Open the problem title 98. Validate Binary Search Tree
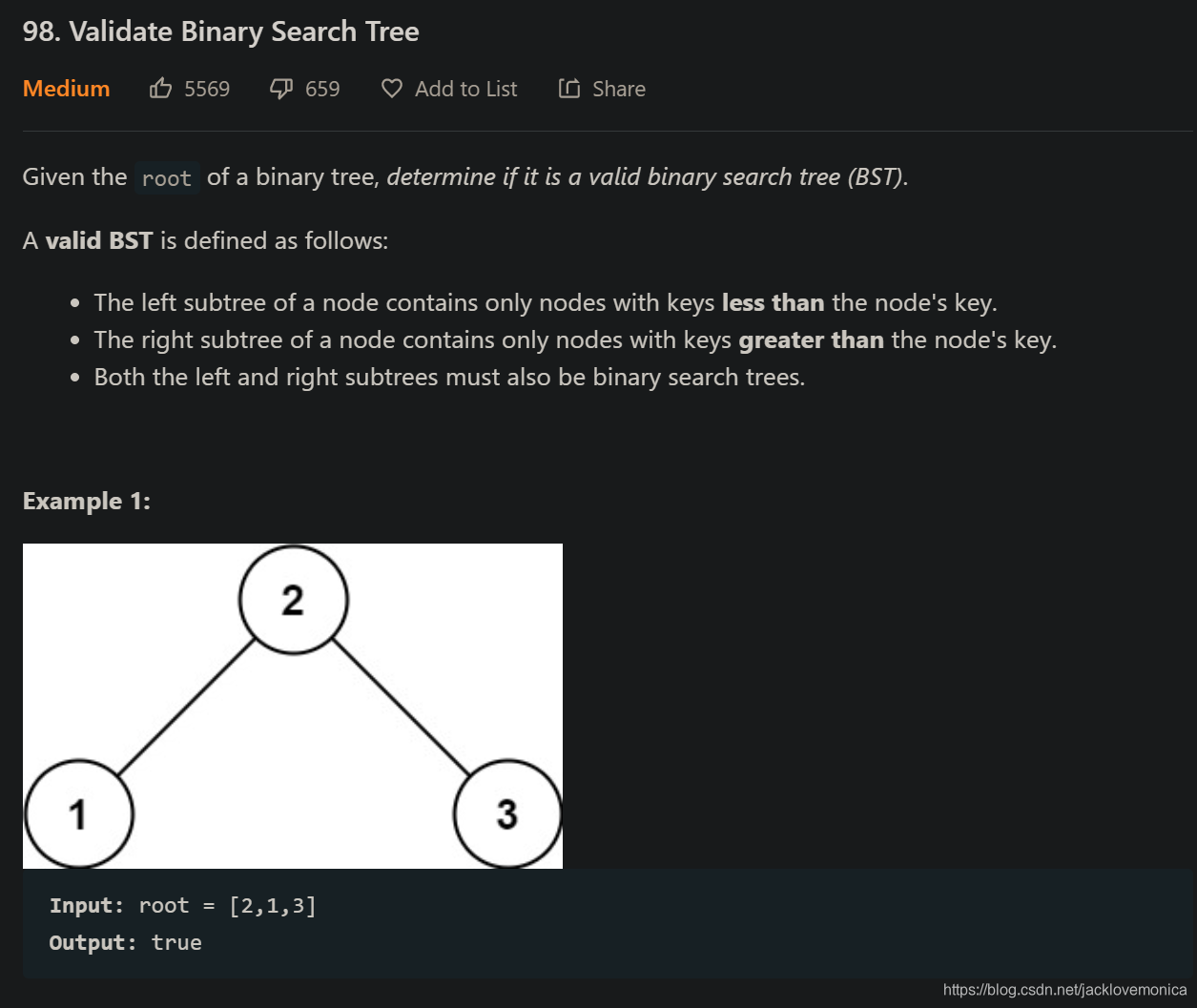1197x1008 pixels. (x=221, y=31)
